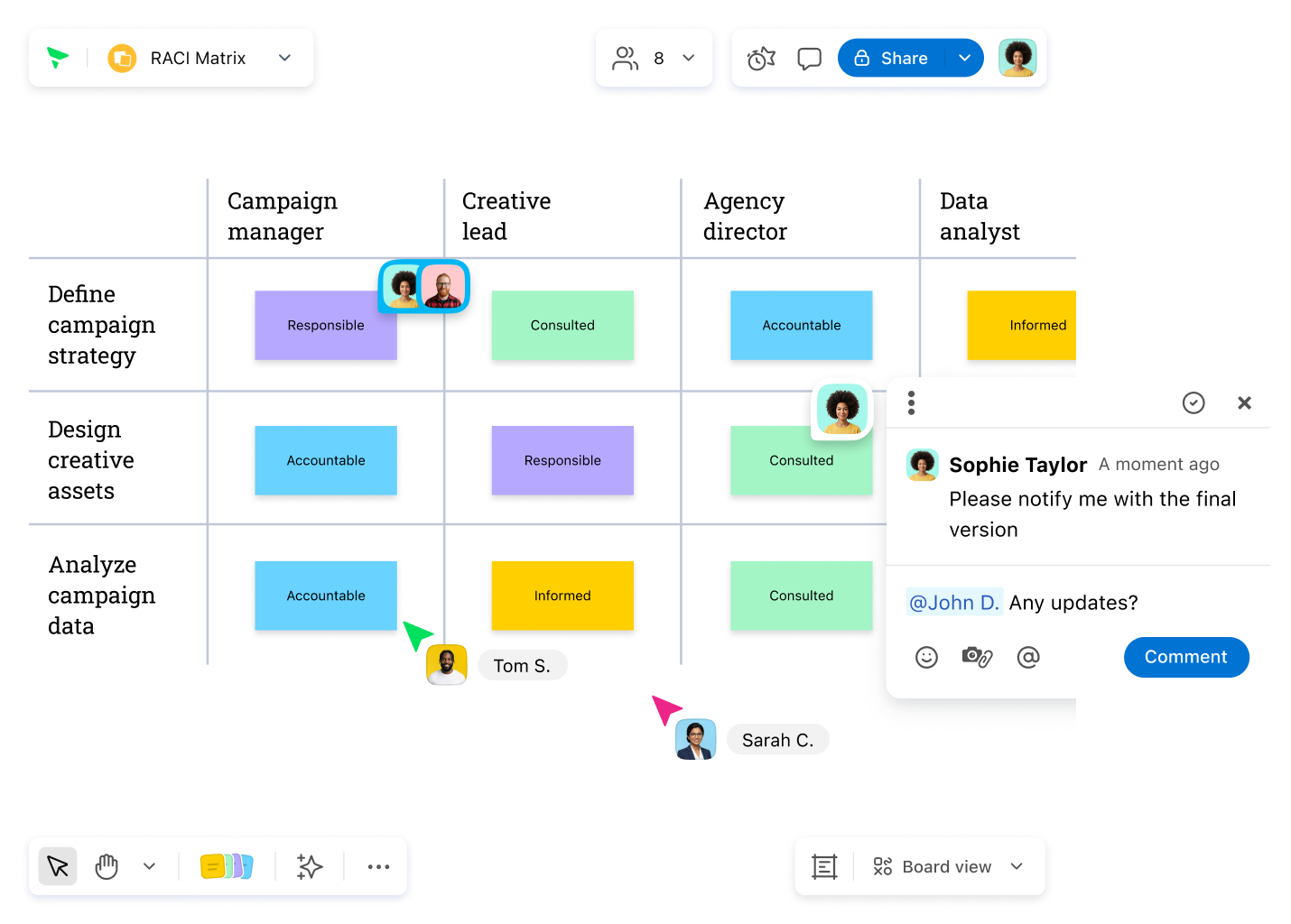Attach image via camera paperclip icon

coord(977,657)
